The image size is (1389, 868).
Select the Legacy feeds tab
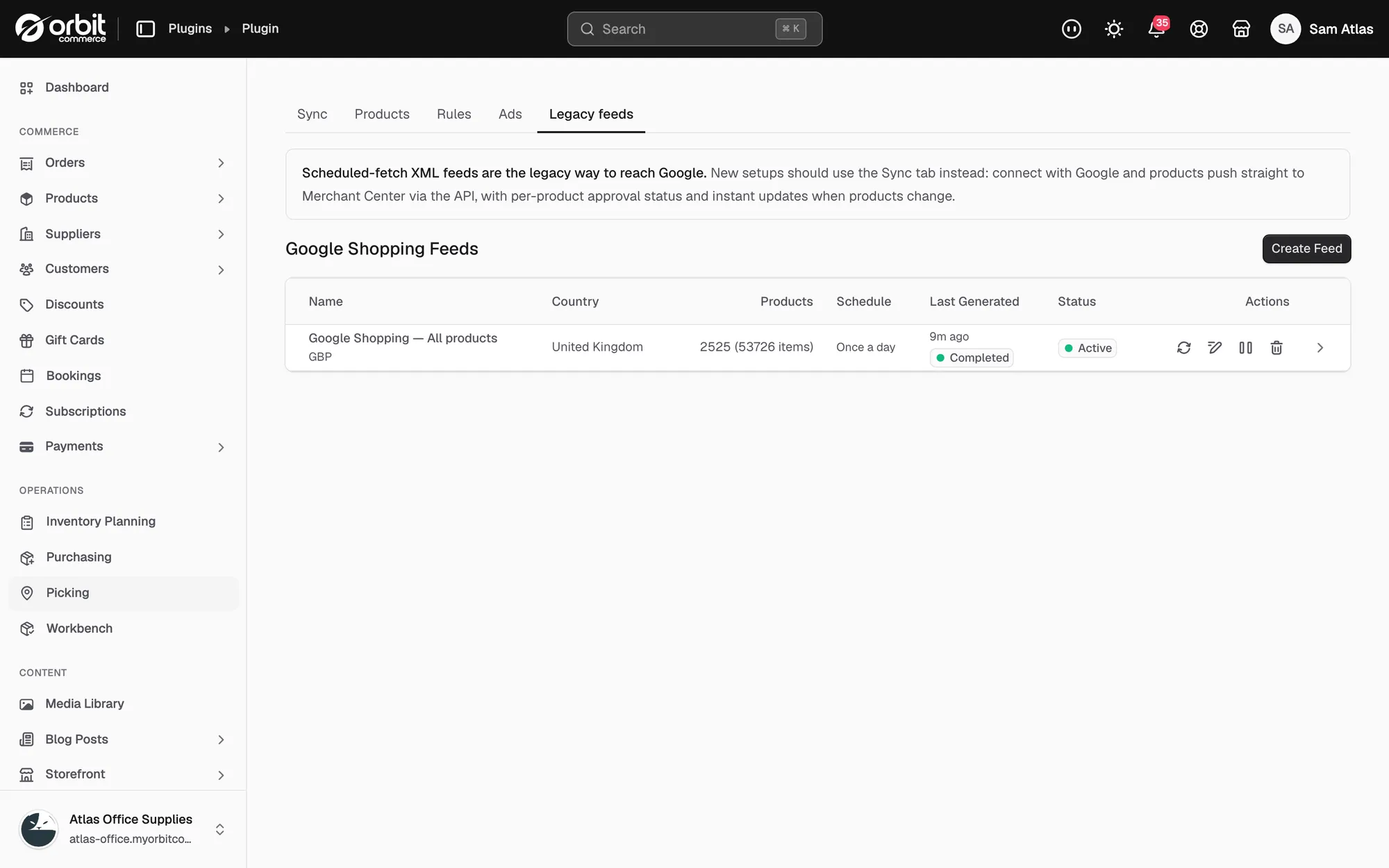(591, 114)
